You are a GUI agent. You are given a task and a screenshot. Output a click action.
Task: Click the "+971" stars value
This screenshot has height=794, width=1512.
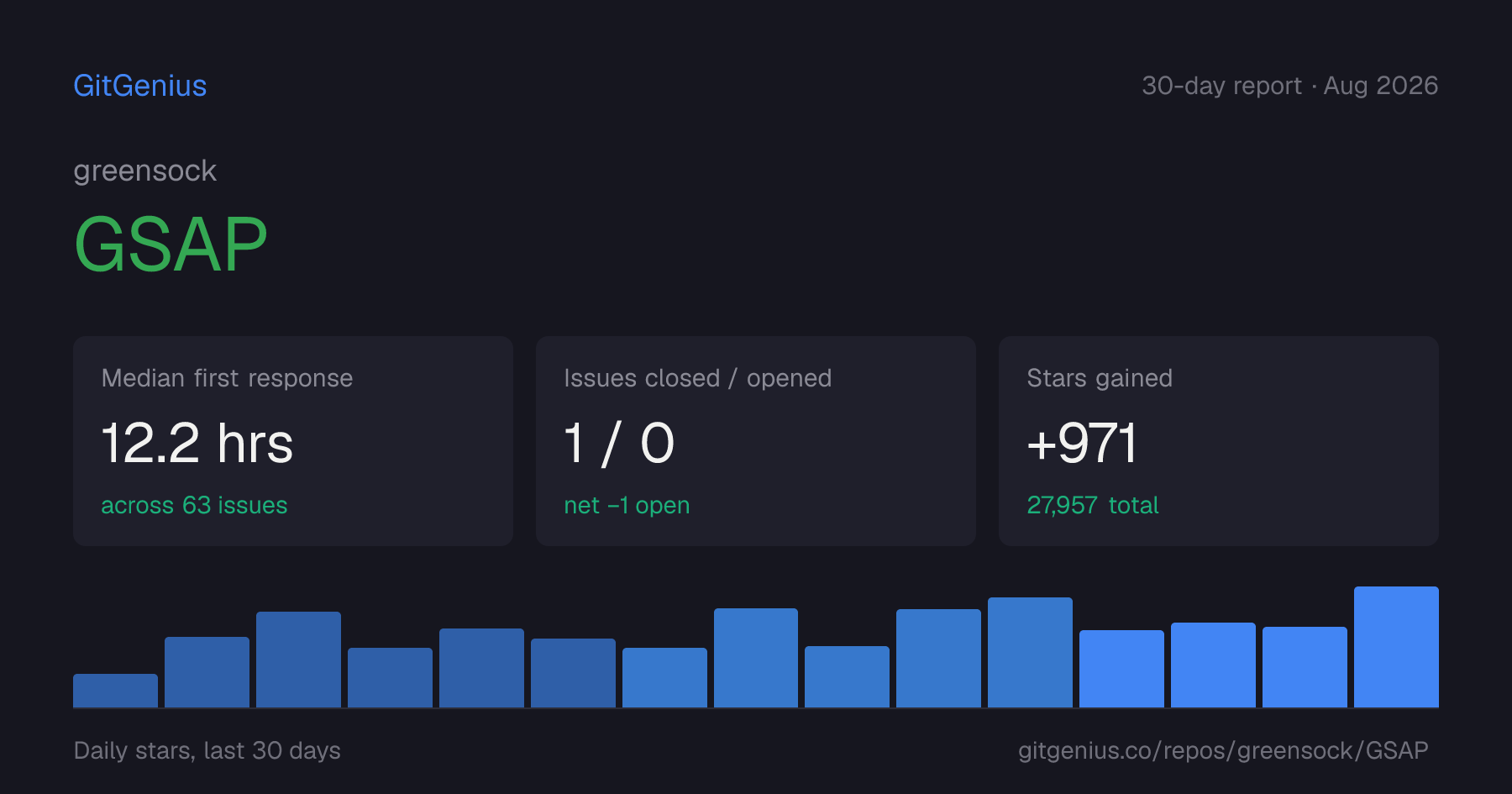tap(1082, 443)
